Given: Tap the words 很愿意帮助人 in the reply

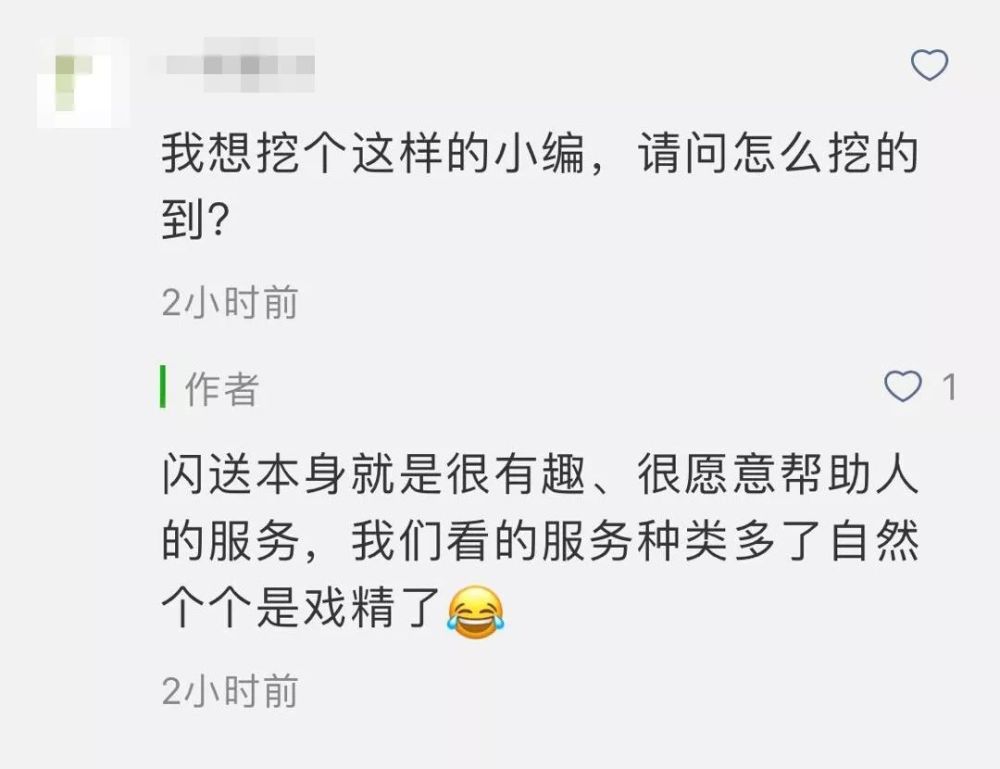Looking at the screenshot, I should coord(778,474).
